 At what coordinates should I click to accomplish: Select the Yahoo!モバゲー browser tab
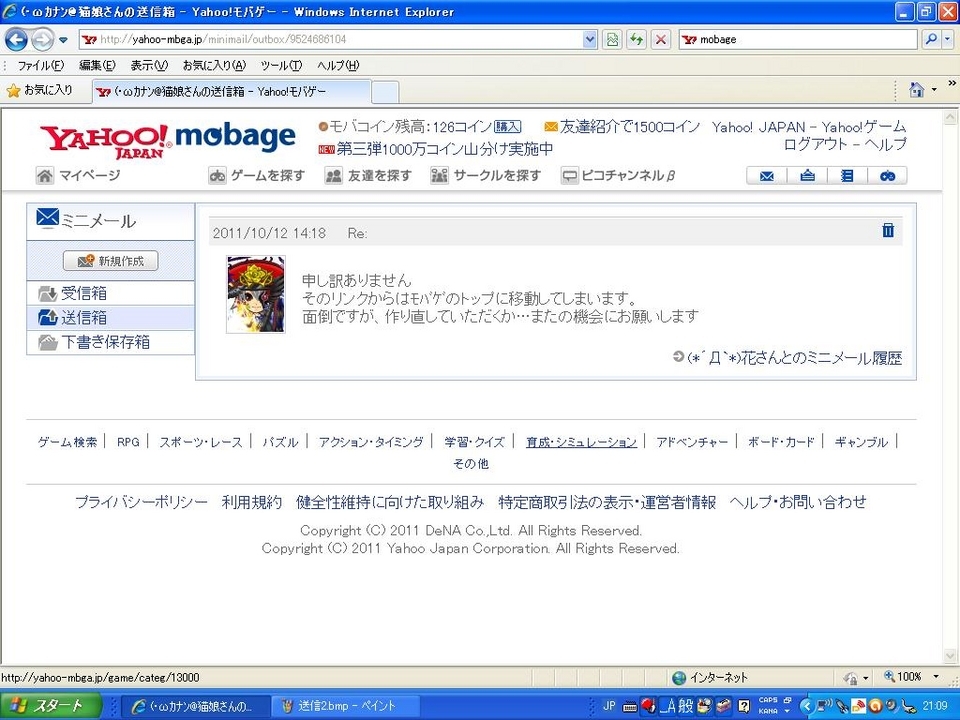[x=231, y=92]
